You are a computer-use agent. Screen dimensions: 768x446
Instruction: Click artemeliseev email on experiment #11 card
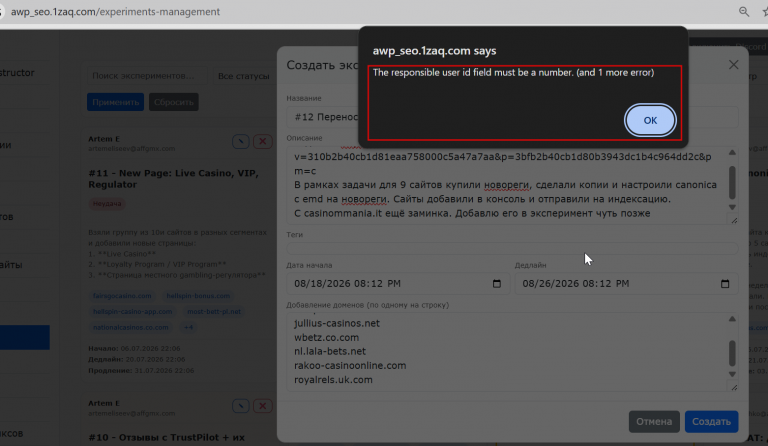point(131,148)
